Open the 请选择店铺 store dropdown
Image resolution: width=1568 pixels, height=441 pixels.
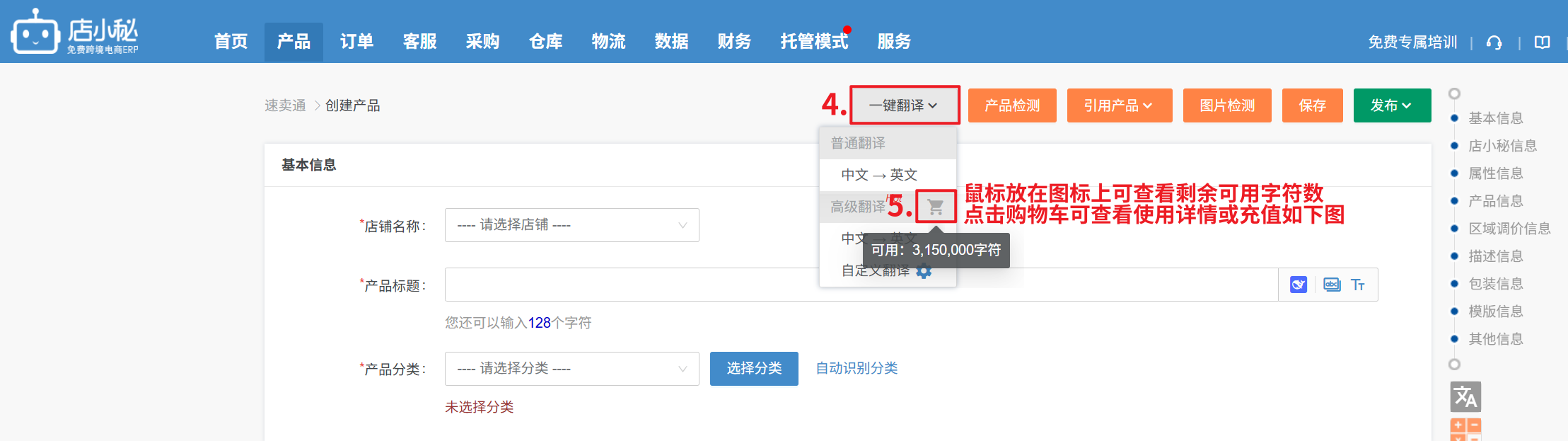[571, 225]
